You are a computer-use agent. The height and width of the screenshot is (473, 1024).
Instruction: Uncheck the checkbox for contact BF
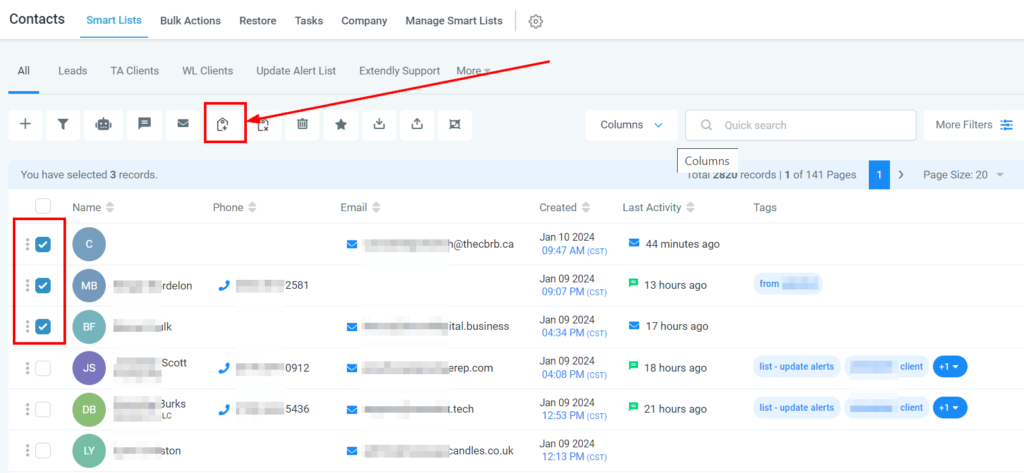tap(42, 326)
